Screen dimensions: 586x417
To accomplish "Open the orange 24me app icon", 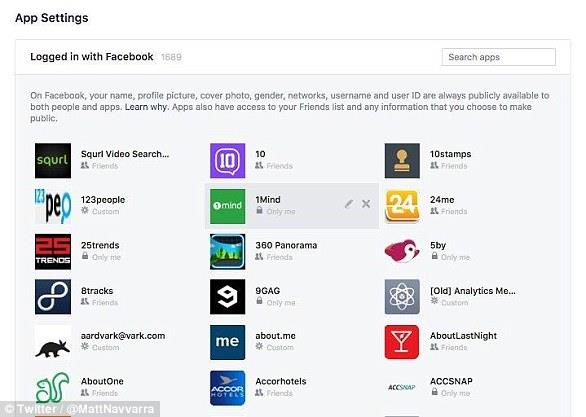I will [x=402, y=206].
